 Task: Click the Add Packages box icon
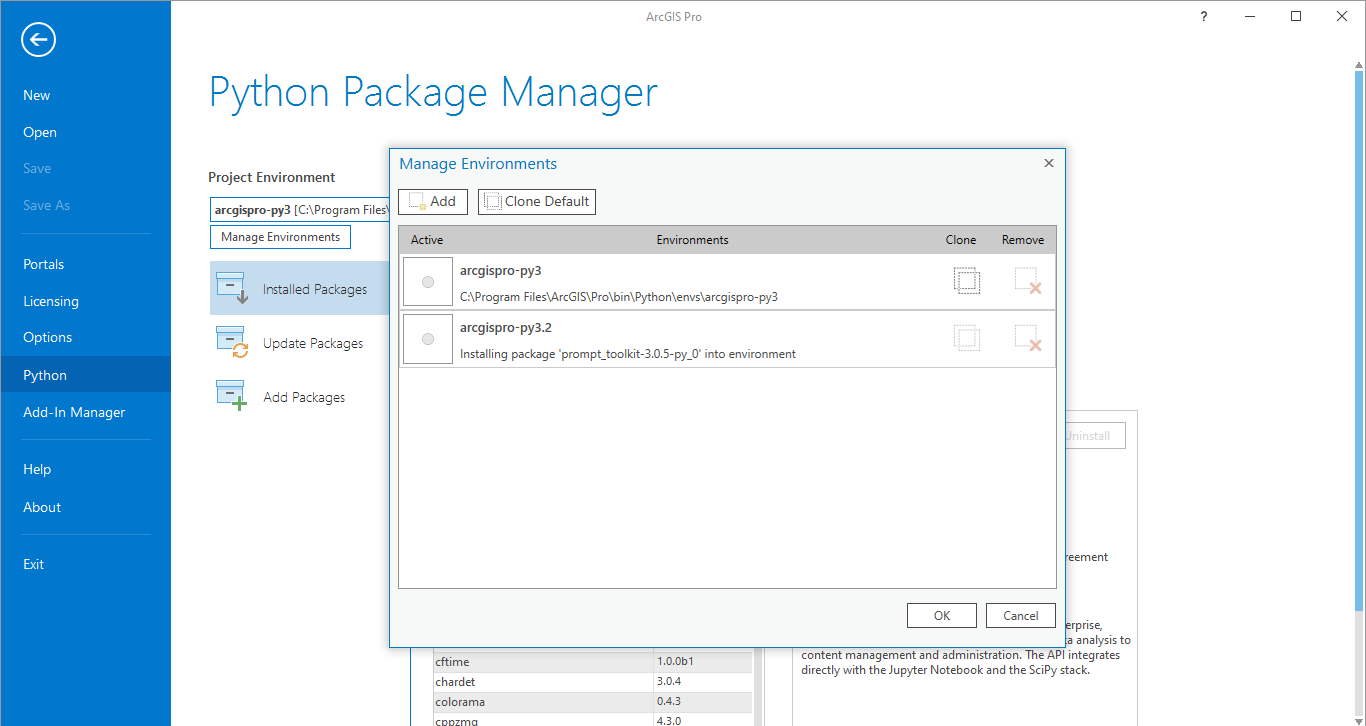(232, 396)
